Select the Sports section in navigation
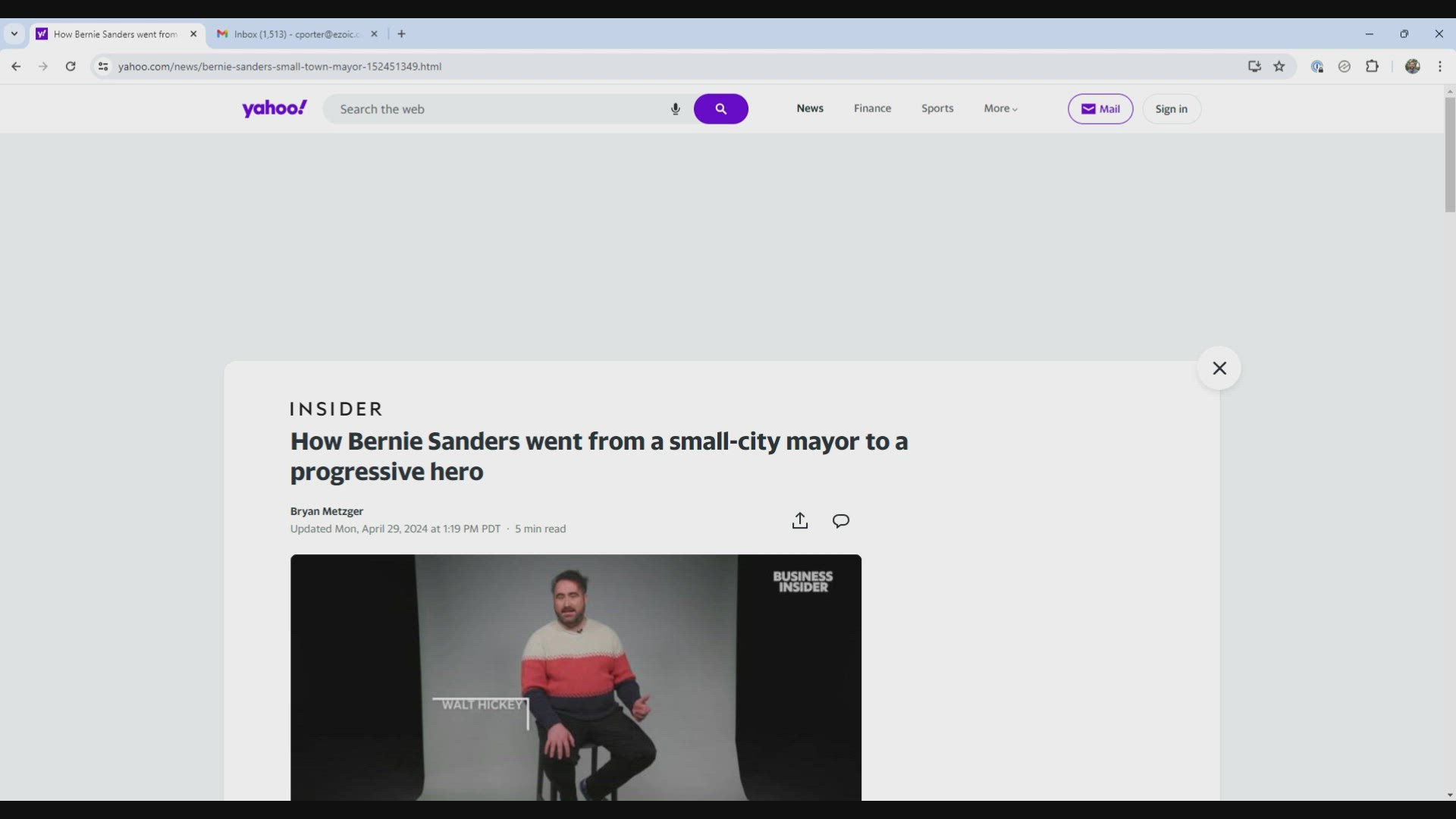The height and width of the screenshot is (819, 1456). (937, 108)
